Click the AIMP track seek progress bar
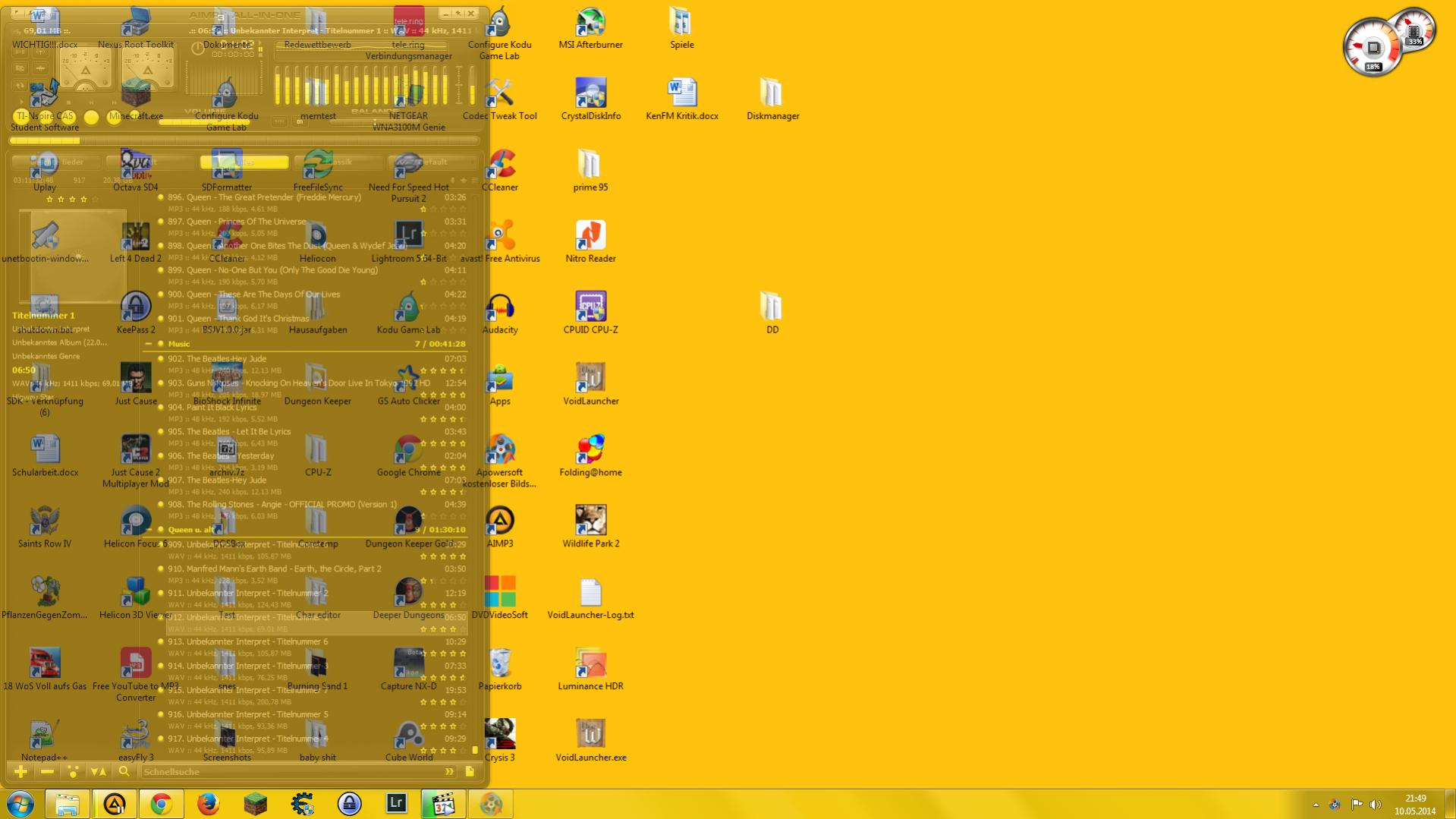Screen dimensions: 1456x819 (x=244, y=140)
